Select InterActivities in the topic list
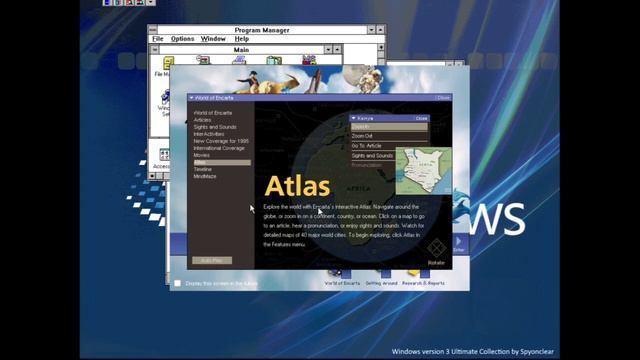640x360 pixels. coord(209,134)
